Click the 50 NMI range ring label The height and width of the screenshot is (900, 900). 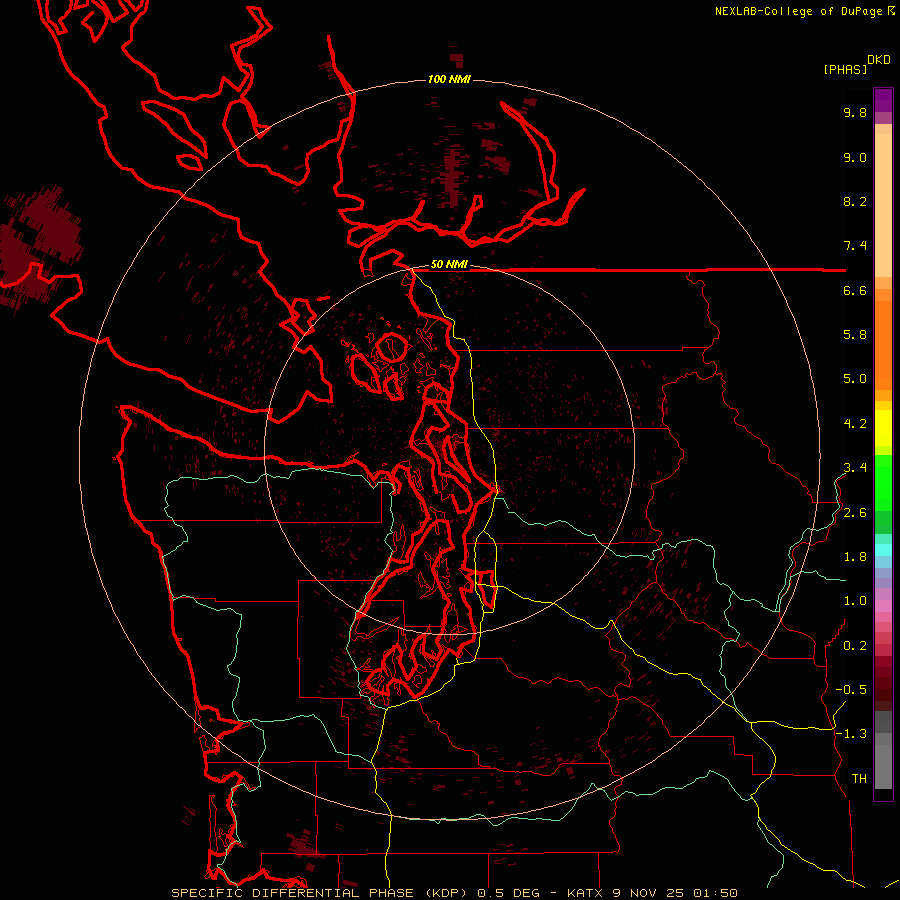(x=449, y=265)
